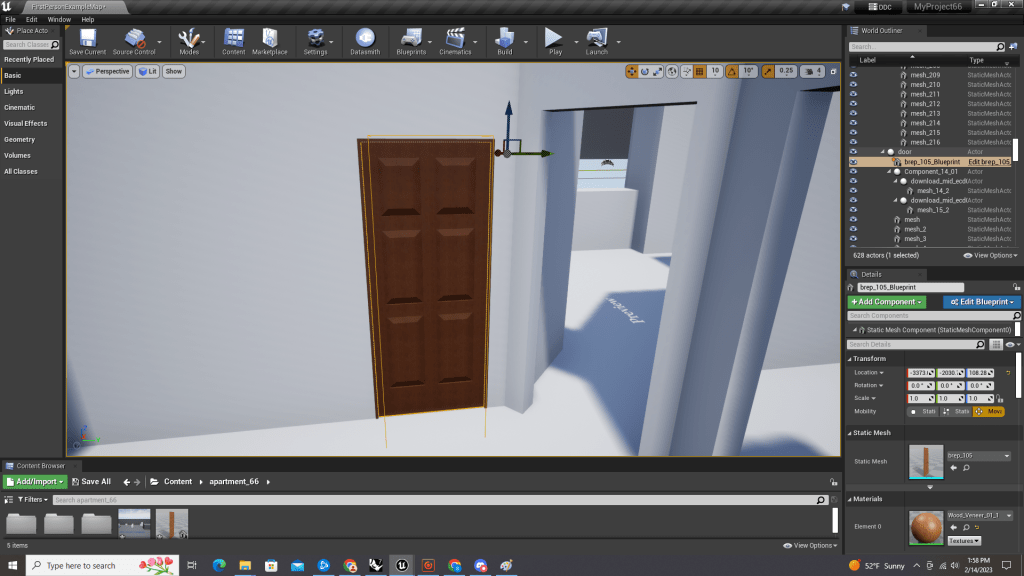
Task: Select the rotate gizmo tool in viewport
Action: tap(645, 71)
